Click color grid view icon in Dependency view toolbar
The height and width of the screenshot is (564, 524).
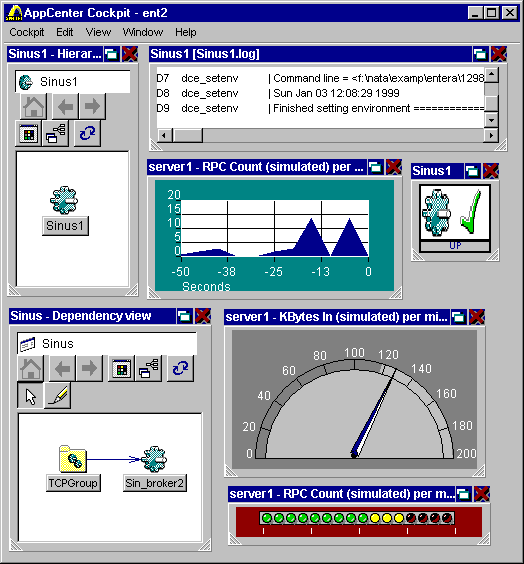pos(122,368)
